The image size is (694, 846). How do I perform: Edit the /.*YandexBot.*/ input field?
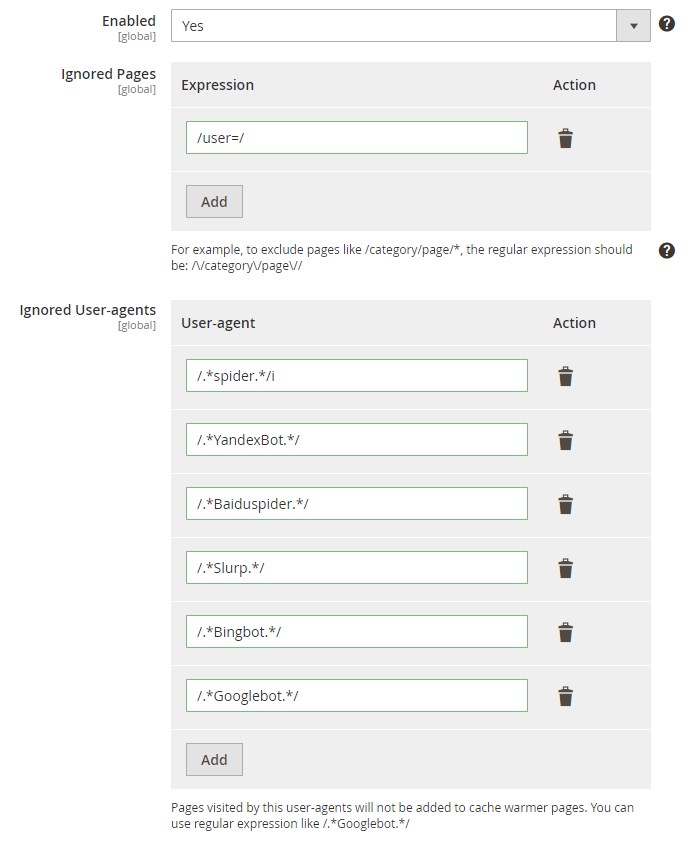pyautogui.click(x=357, y=439)
